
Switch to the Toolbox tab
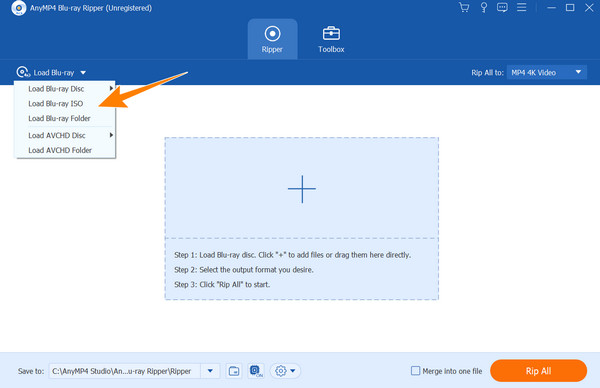click(x=331, y=39)
